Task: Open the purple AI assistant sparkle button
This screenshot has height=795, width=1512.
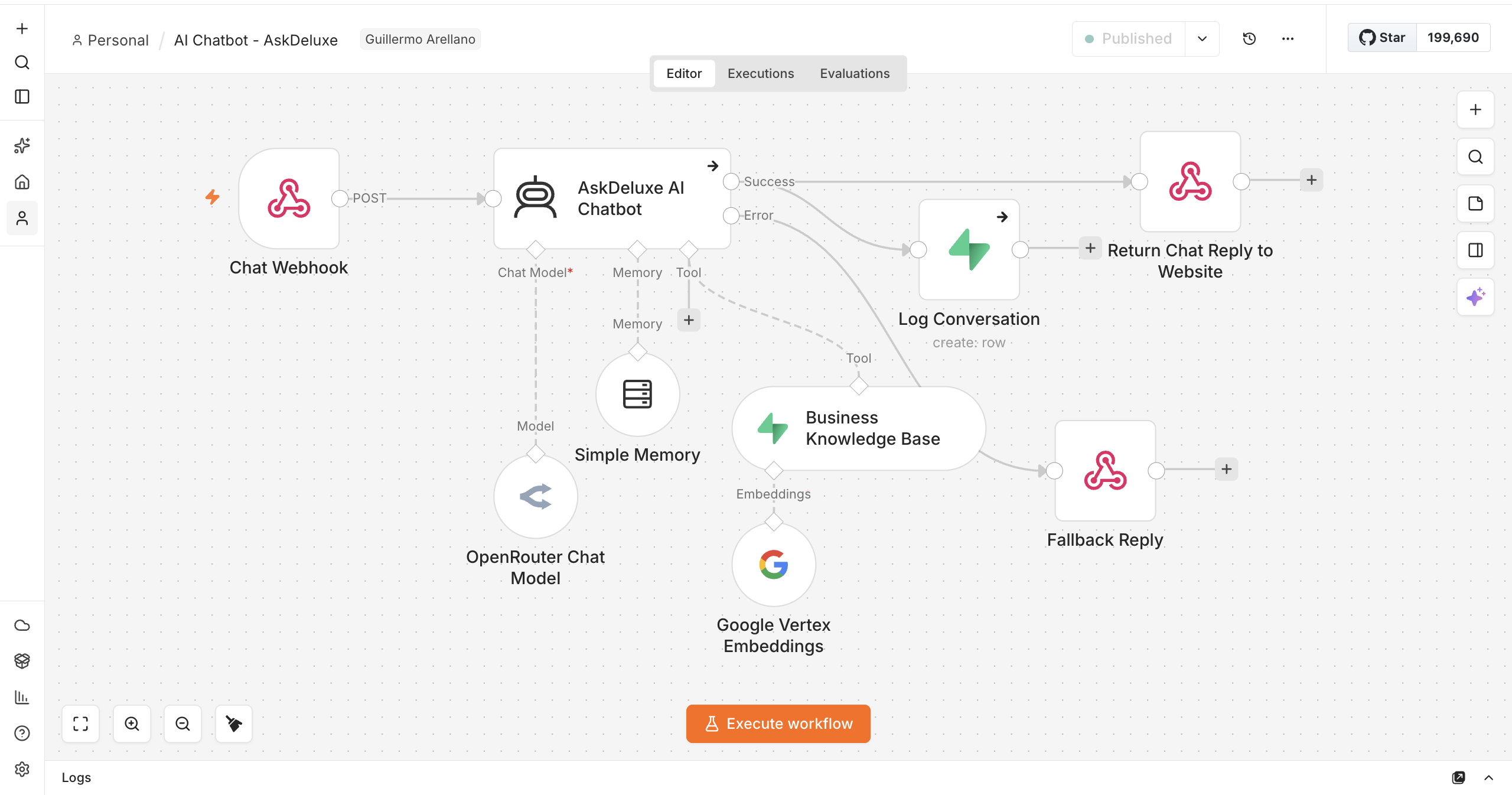Action: point(1475,297)
